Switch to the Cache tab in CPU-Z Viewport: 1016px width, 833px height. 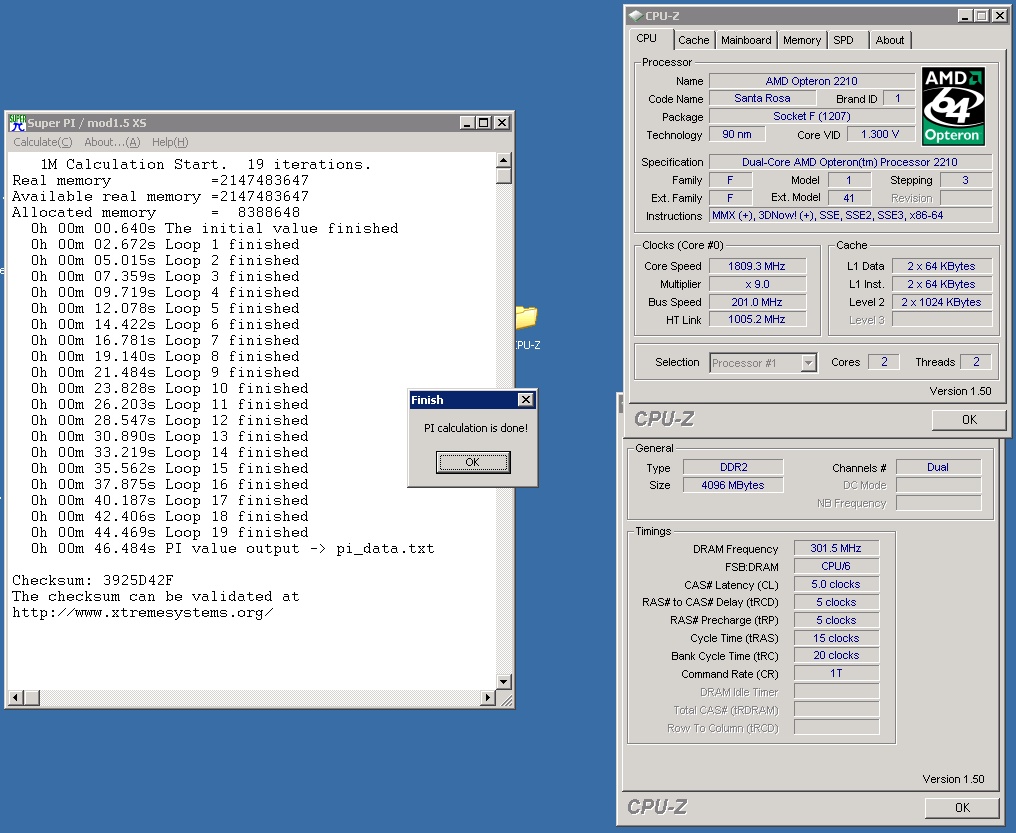[x=693, y=40]
